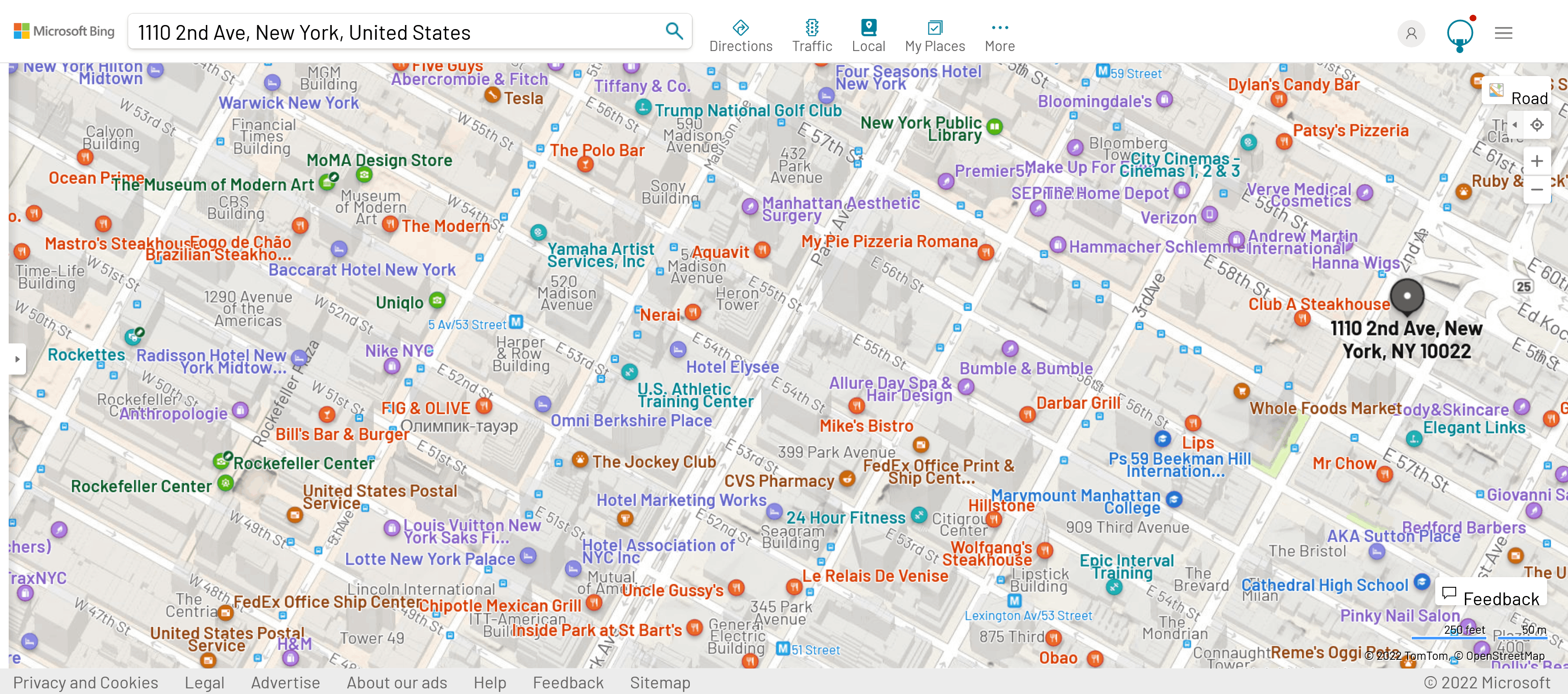The width and height of the screenshot is (1568, 694).
Task: Click the Bloomingdale's shop pin
Action: point(1164,98)
